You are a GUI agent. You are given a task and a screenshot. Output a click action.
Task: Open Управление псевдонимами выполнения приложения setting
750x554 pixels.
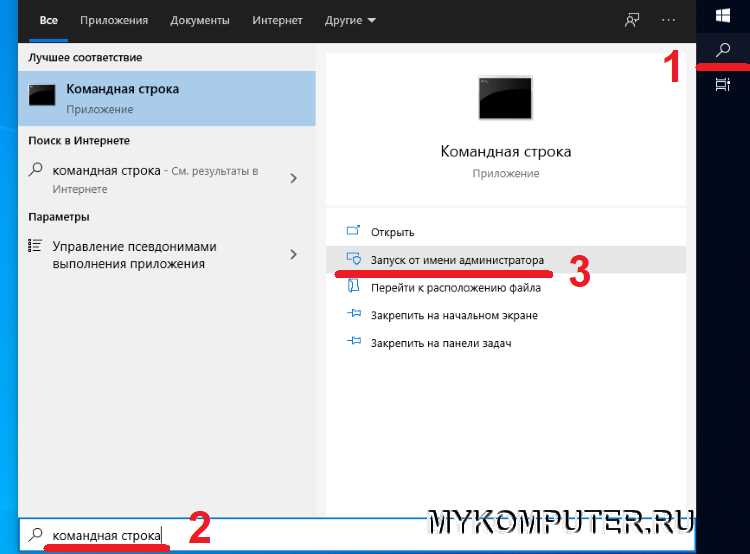pos(134,255)
